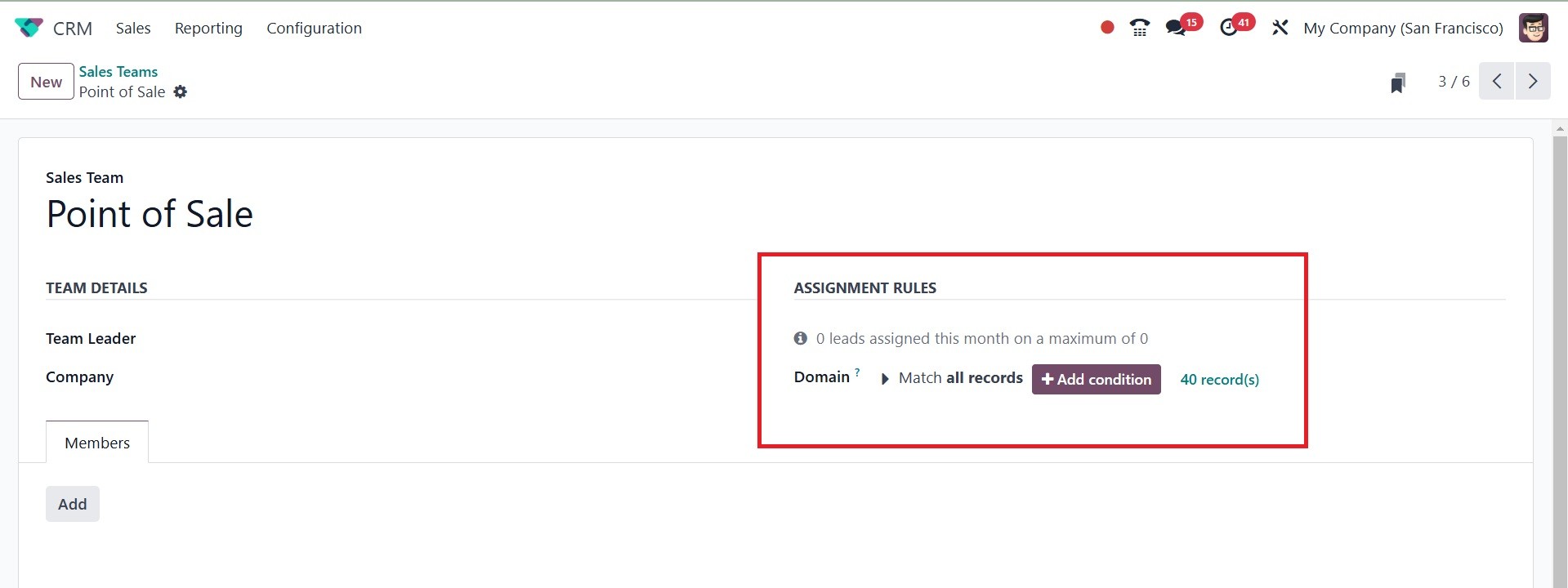Open the Sales menu
1568x588 pixels.
(133, 28)
